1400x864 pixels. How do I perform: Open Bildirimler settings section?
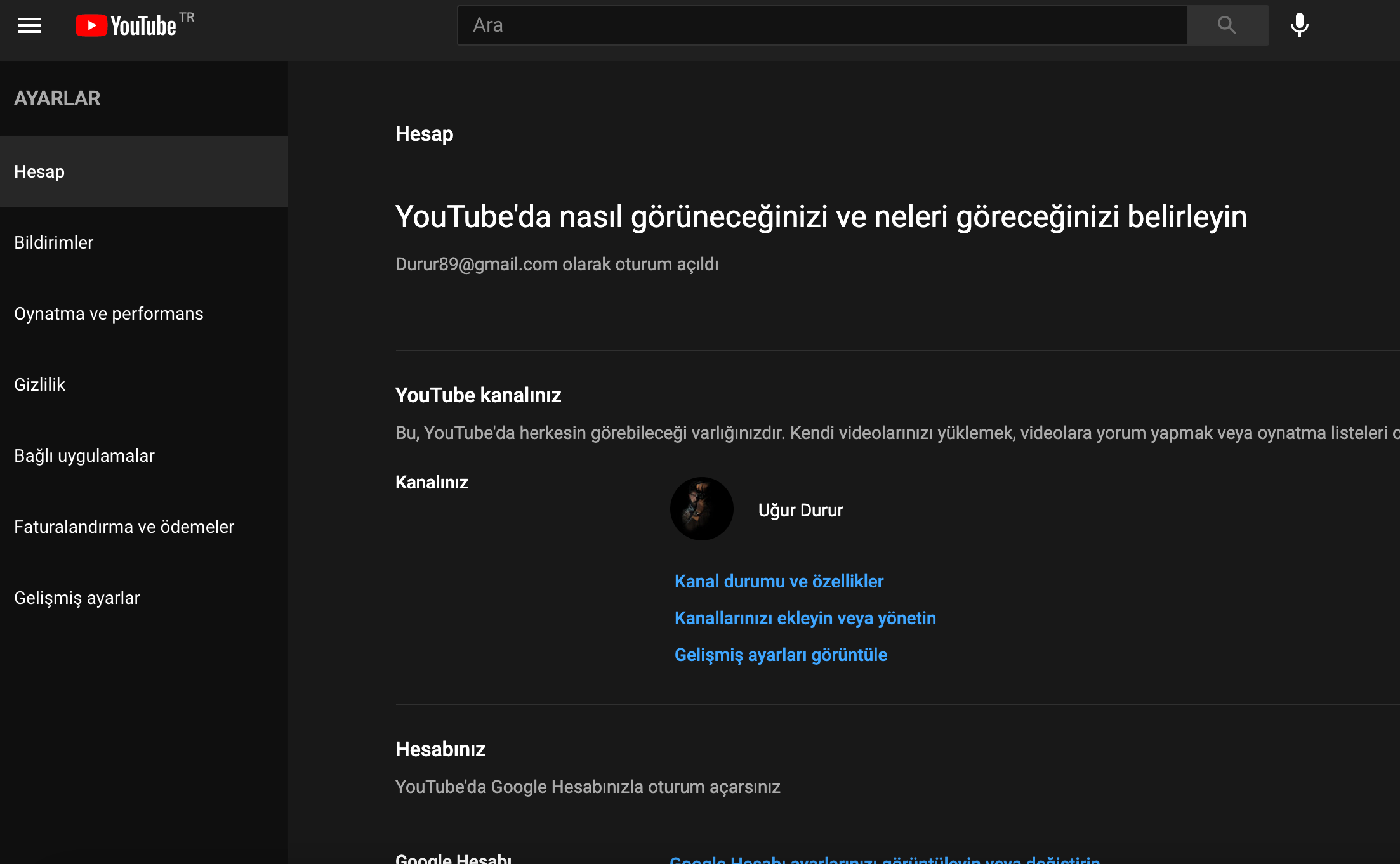pos(54,242)
